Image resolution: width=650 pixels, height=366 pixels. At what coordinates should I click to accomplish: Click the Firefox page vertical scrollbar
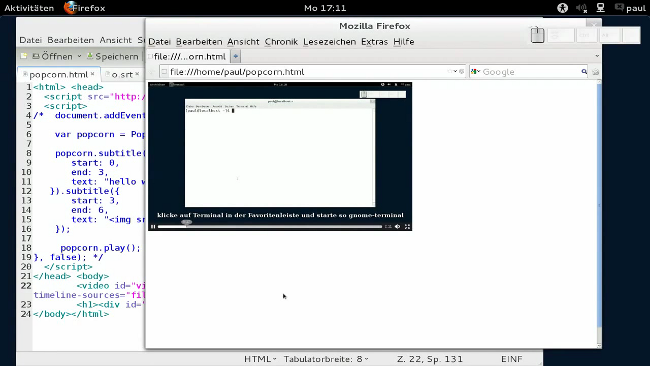[599, 213]
